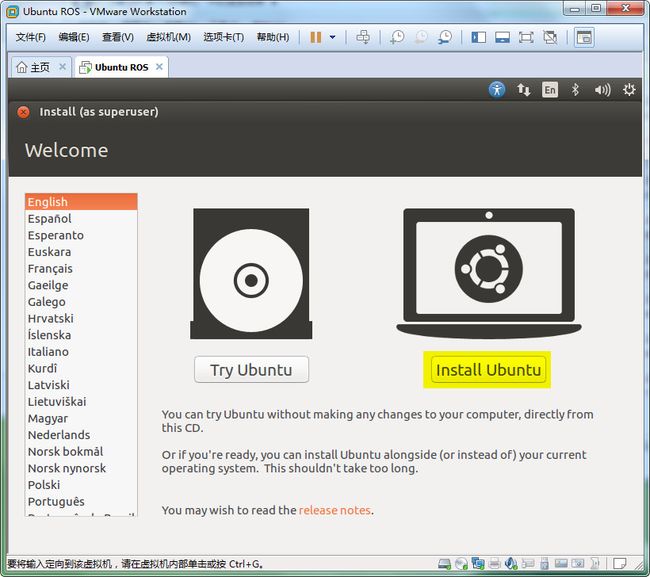650x577 pixels.
Task: Close the 主页 tab
Action: 63,67
